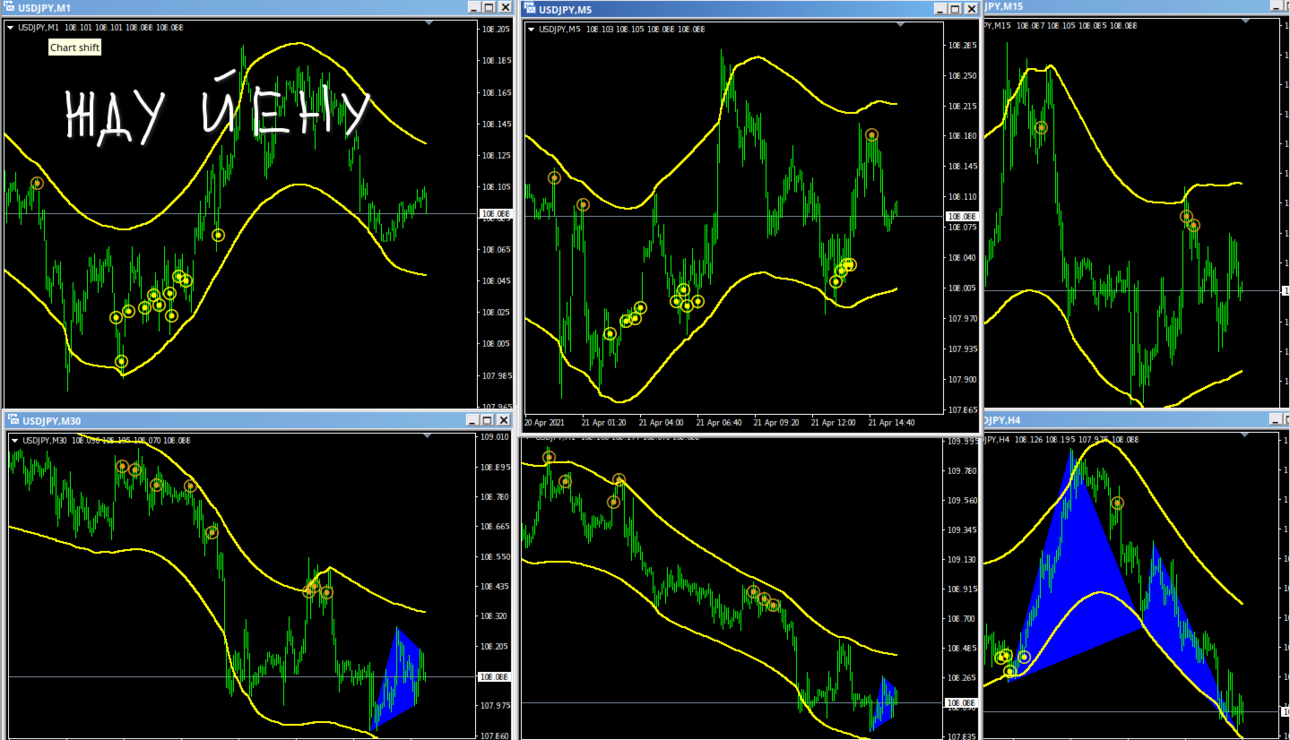Open the symbol dropdown arrow in the M30 chart

click(x=14, y=440)
